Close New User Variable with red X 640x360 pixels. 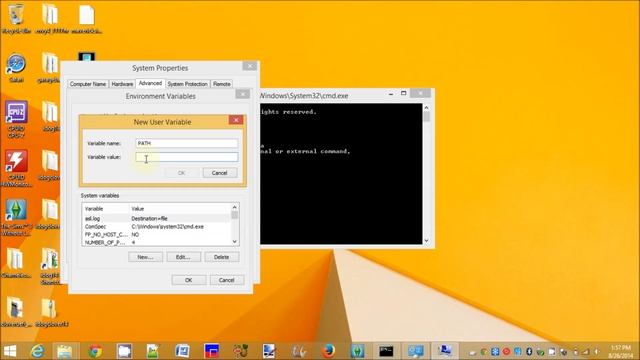tap(236, 120)
